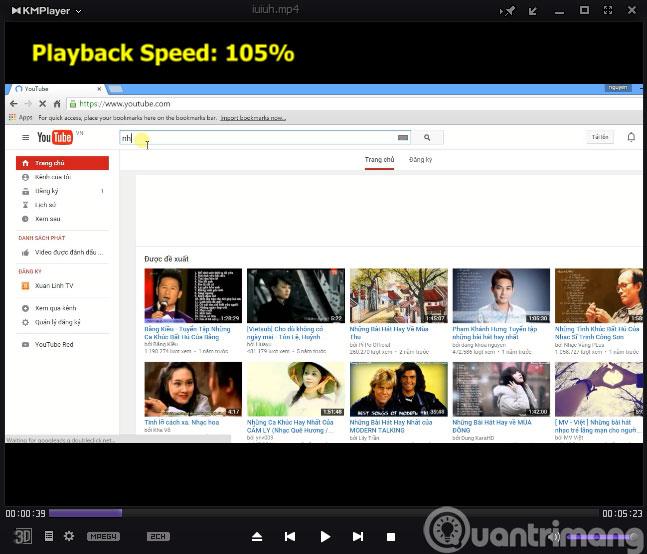Click the search magnifier button

[427, 137]
